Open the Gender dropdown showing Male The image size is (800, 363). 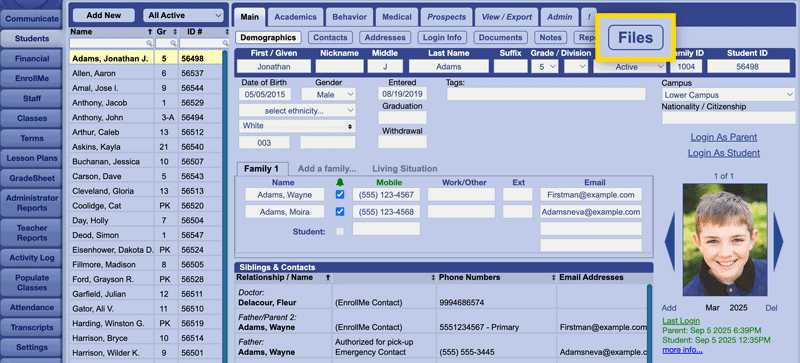(329, 94)
